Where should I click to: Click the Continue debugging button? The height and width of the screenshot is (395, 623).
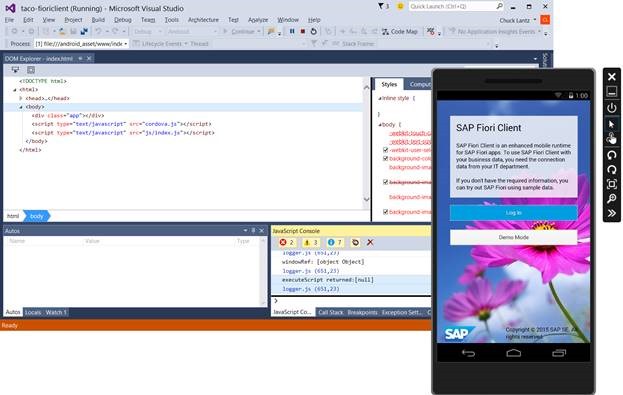239,31
